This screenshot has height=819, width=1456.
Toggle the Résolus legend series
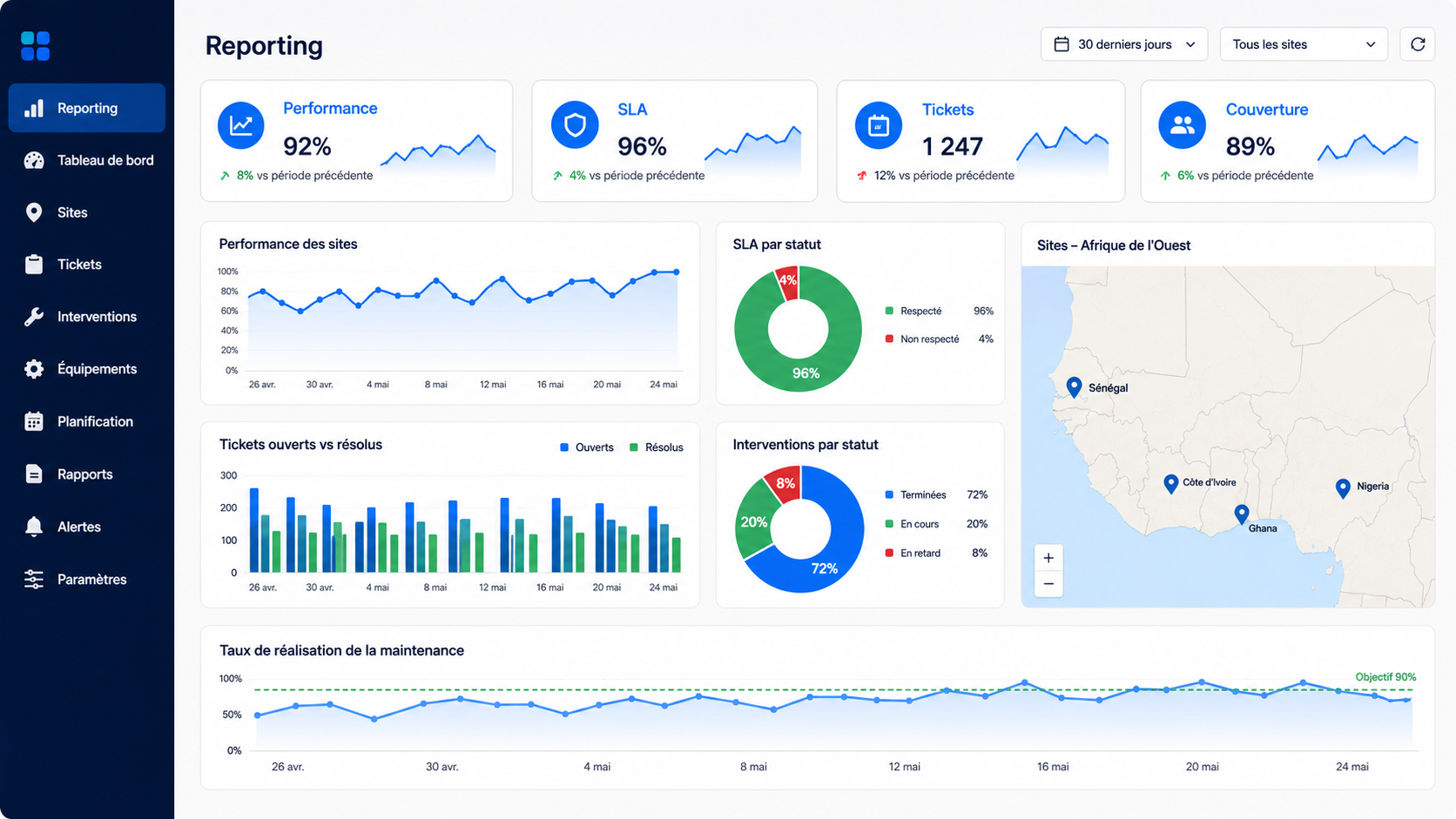(x=657, y=447)
